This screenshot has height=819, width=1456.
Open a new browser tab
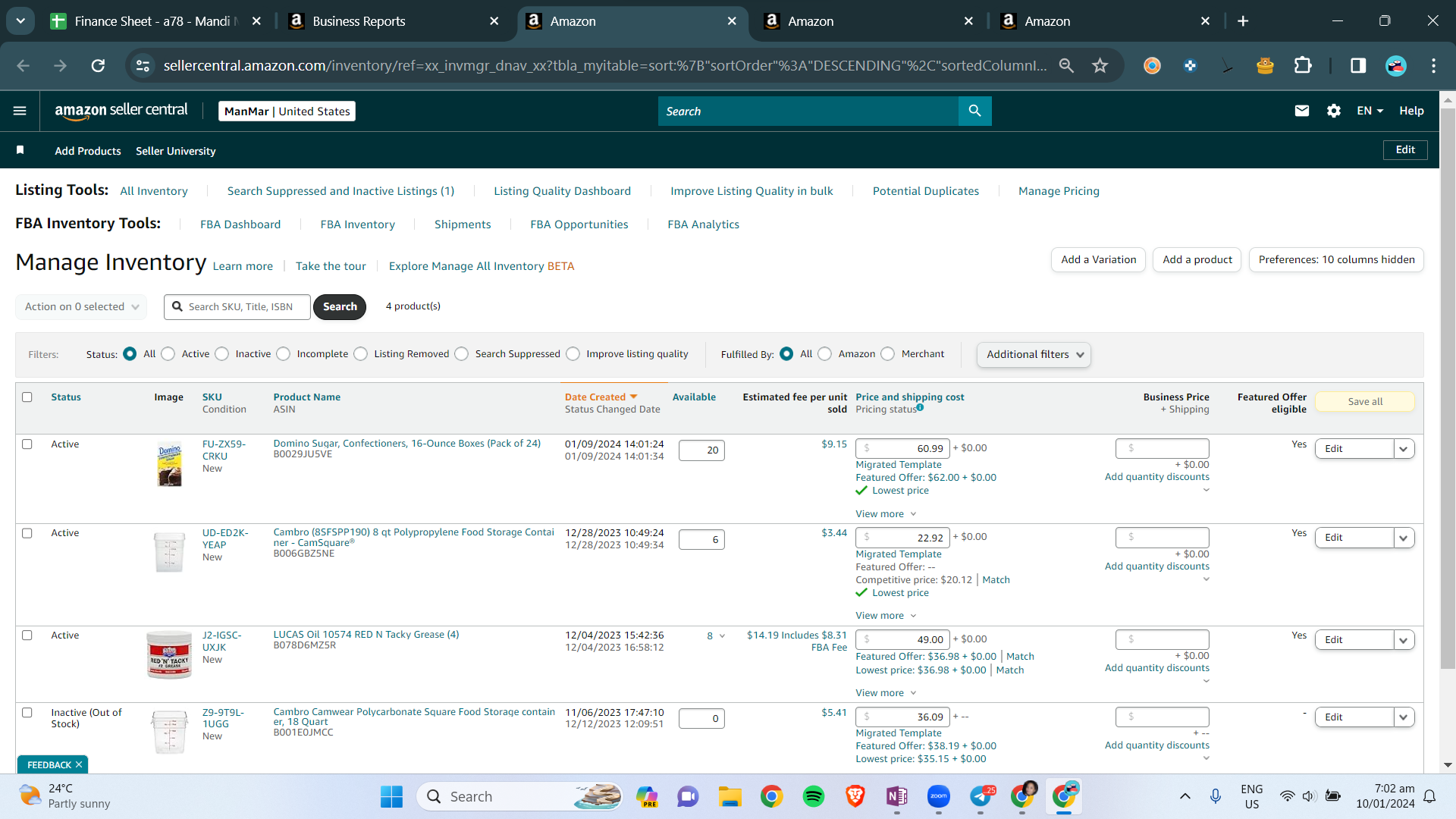click(x=1243, y=21)
